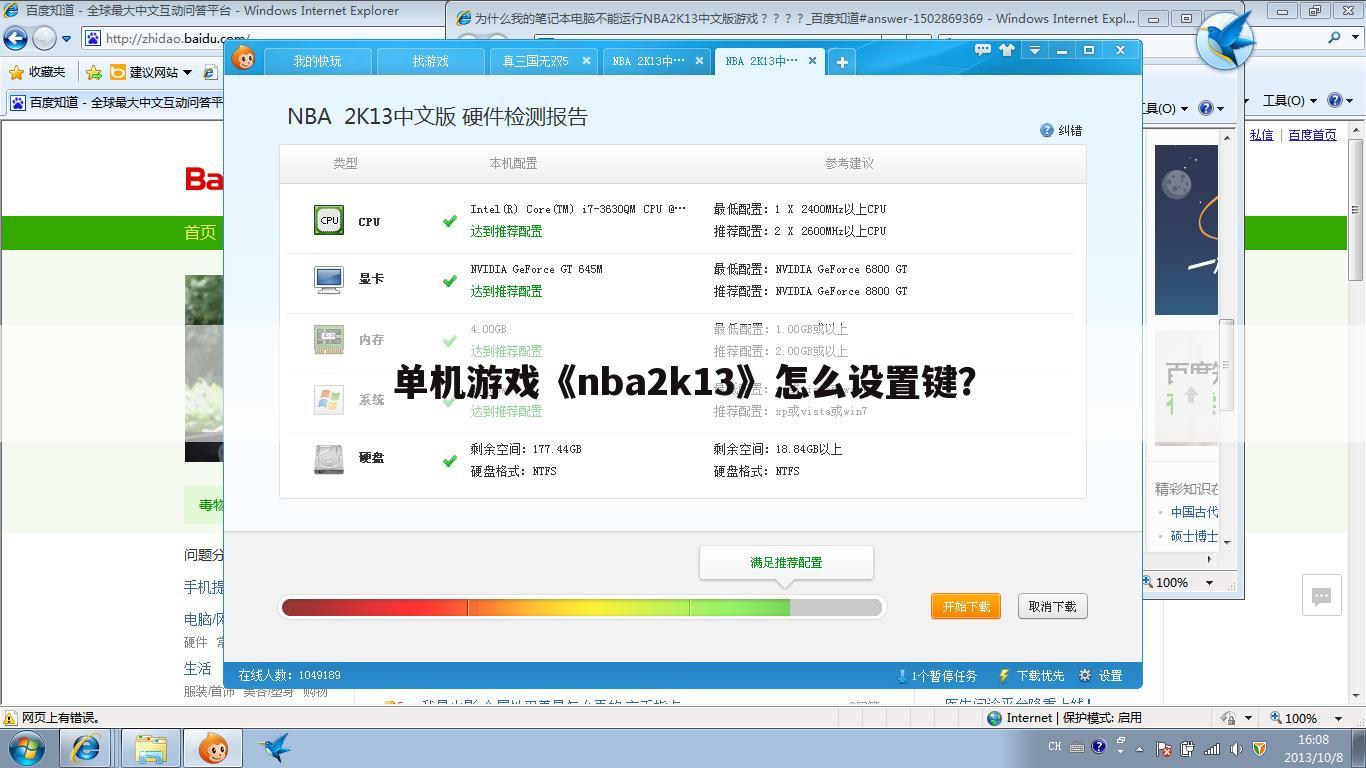Click the 硬盘 hard disk icon
Screen dimensions: 1366x768
(x=329, y=459)
